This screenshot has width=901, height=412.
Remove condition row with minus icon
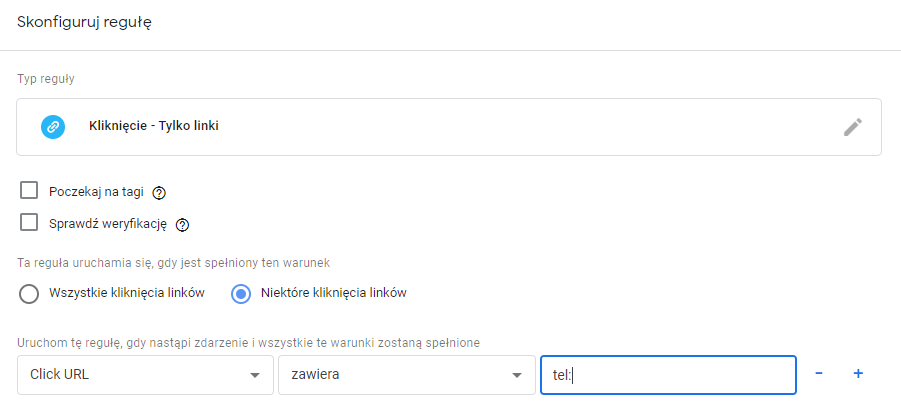819,374
